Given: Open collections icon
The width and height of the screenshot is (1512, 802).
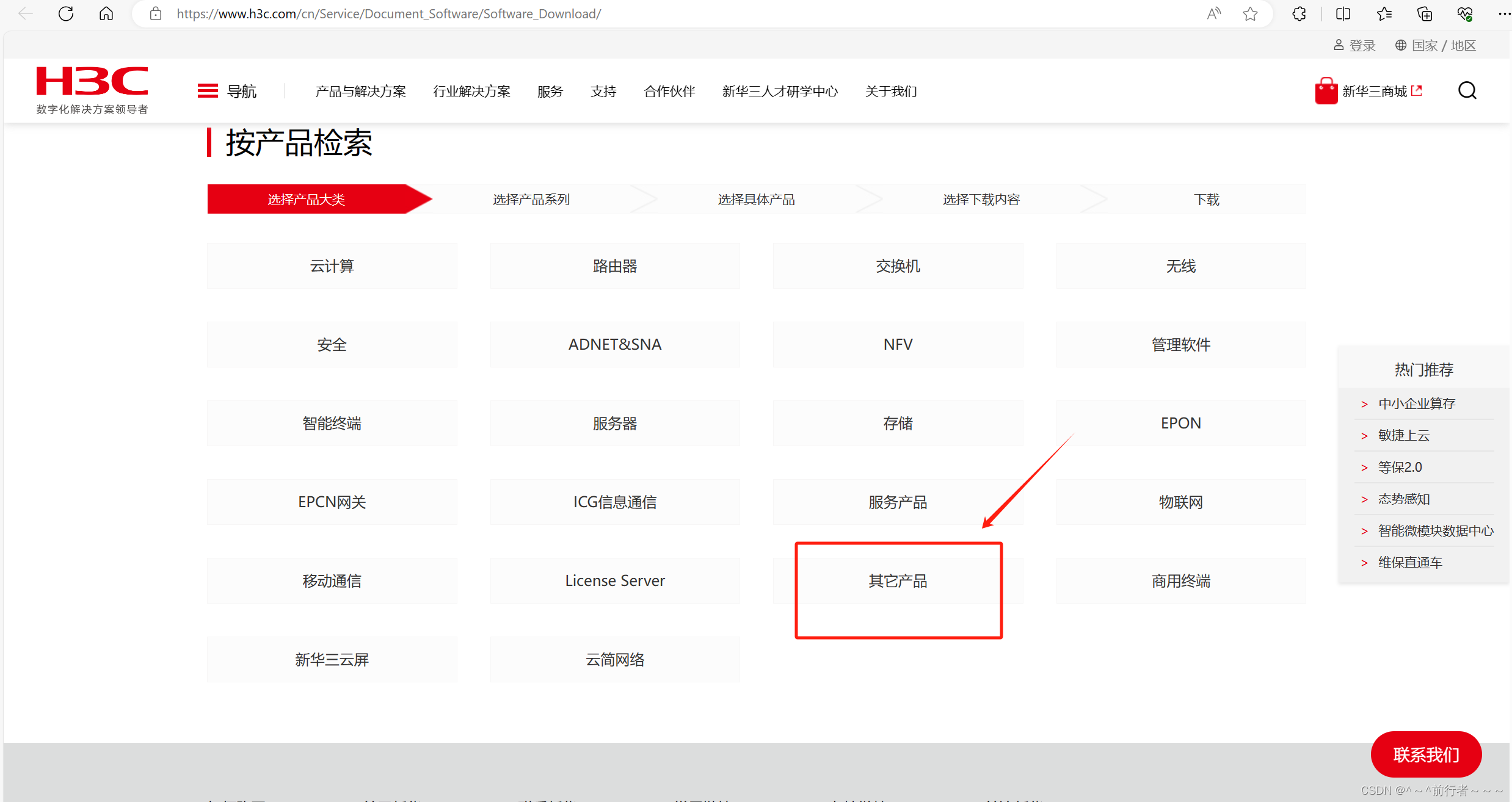Looking at the screenshot, I should 1424,13.
